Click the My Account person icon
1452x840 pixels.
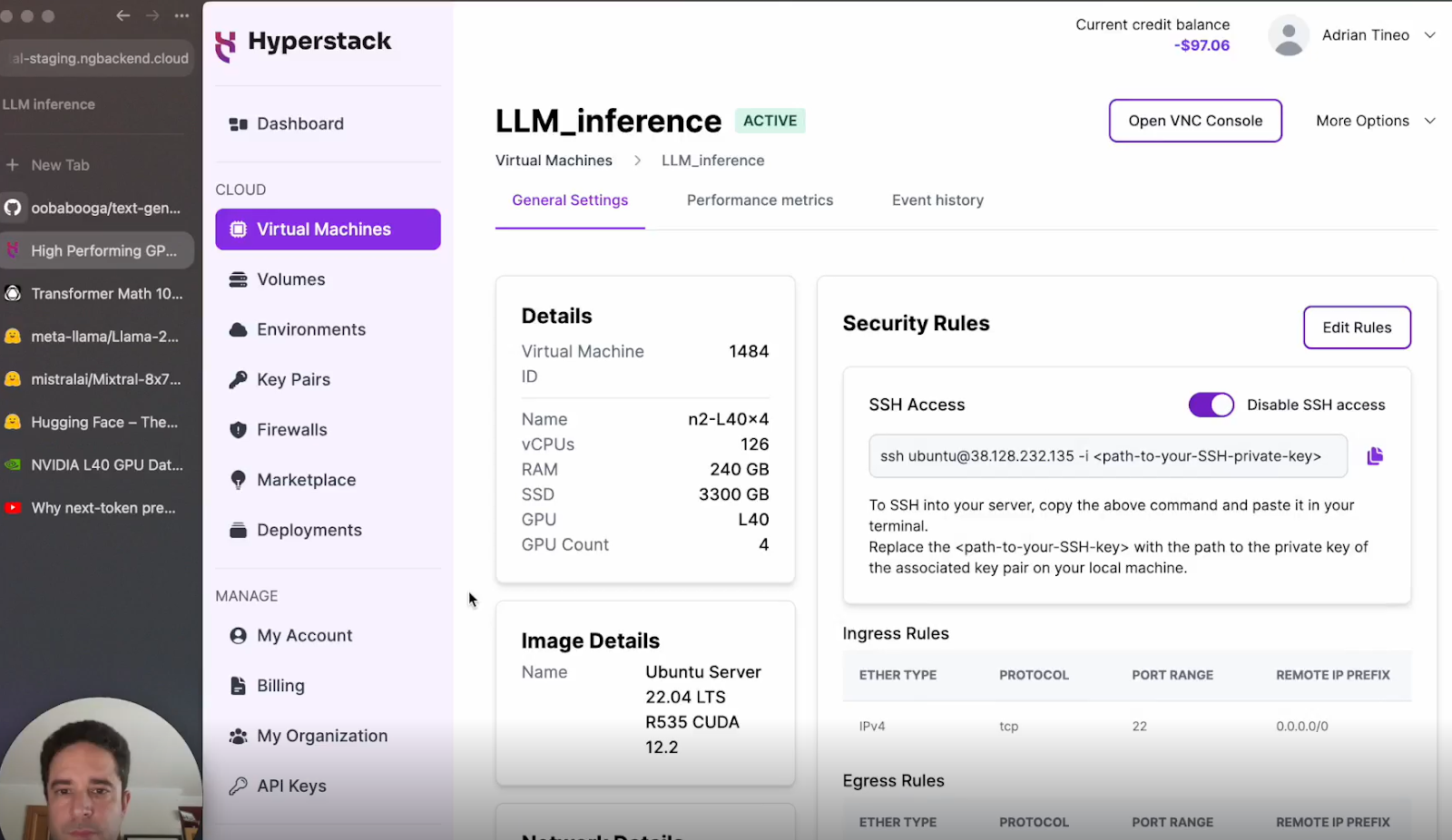(x=238, y=636)
